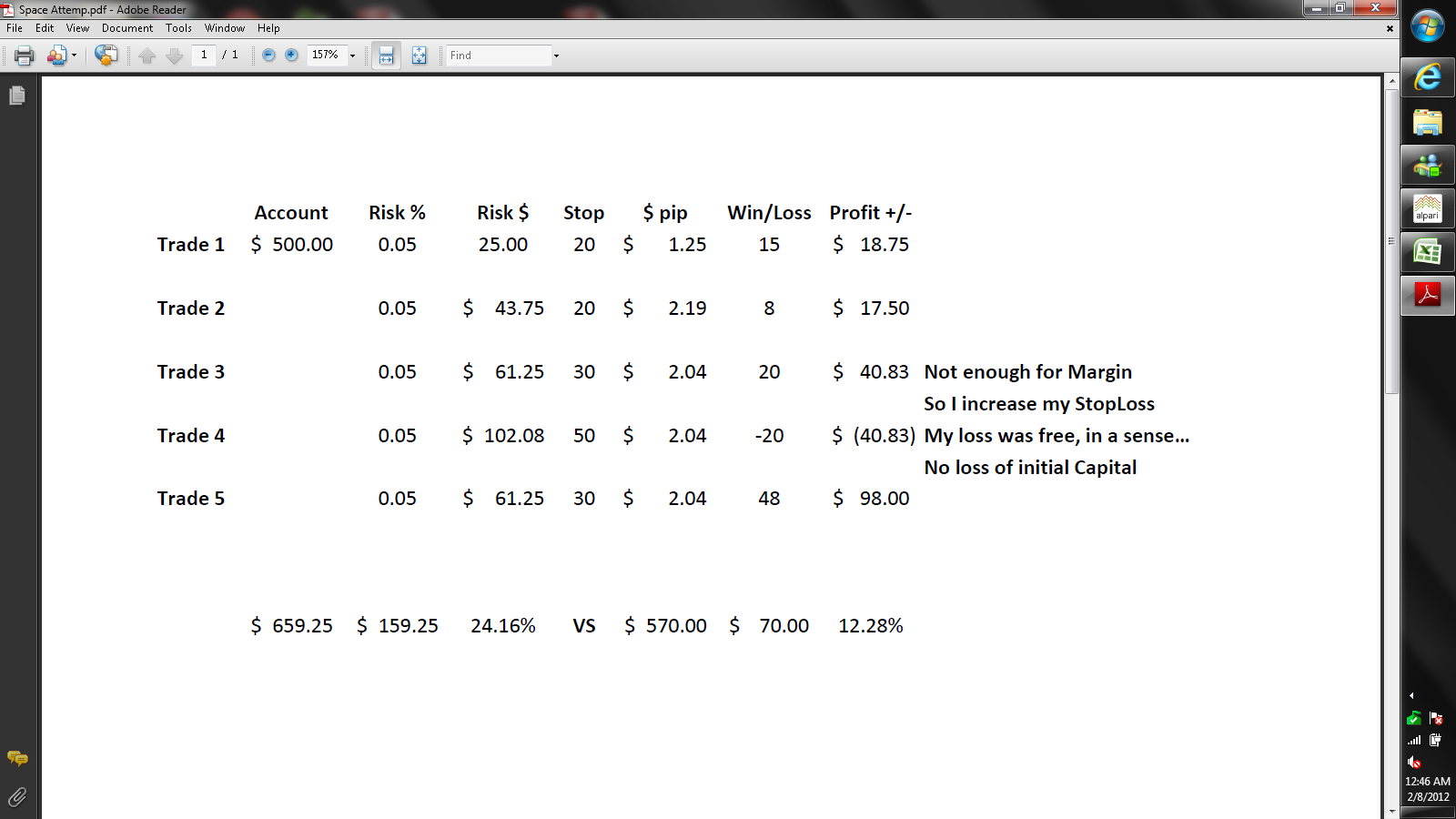Open the Messenger people taskbar icon

coord(1428,166)
